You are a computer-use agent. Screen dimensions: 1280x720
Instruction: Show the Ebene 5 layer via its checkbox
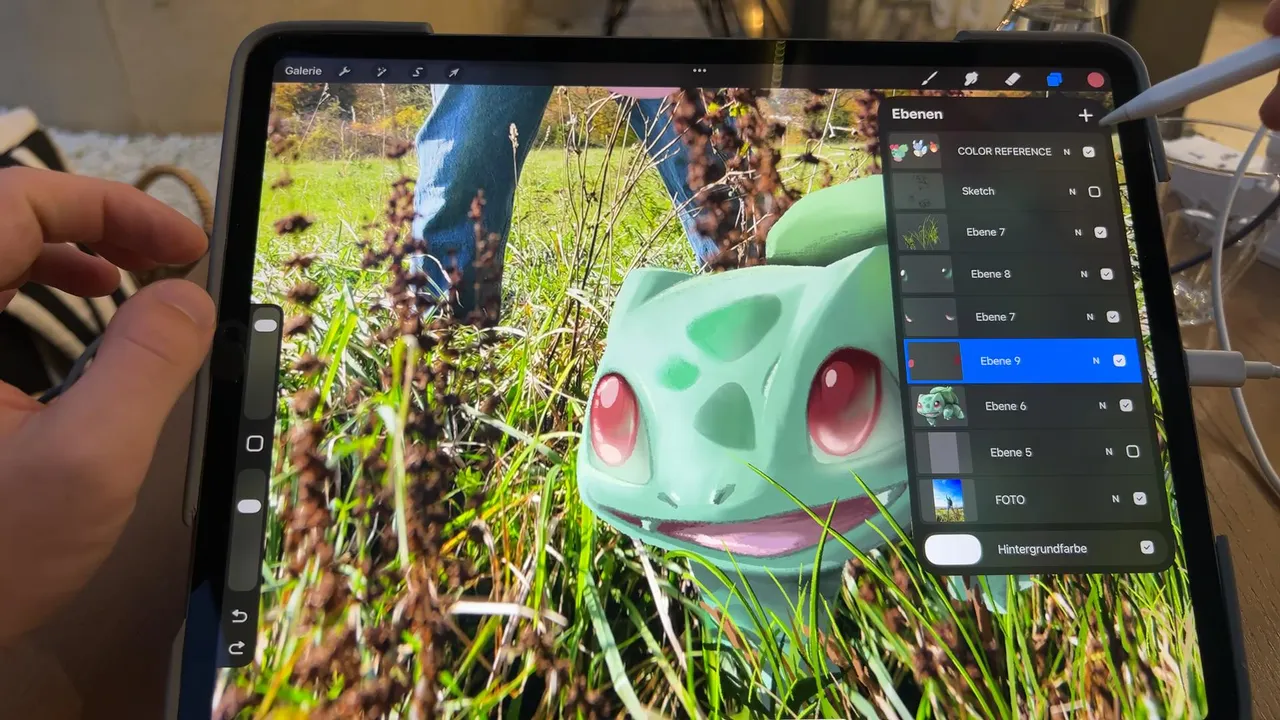(1133, 452)
